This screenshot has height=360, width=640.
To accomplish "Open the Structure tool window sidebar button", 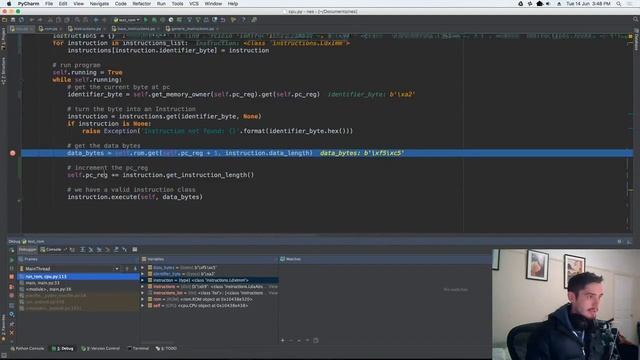I will click(x=4, y=71).
